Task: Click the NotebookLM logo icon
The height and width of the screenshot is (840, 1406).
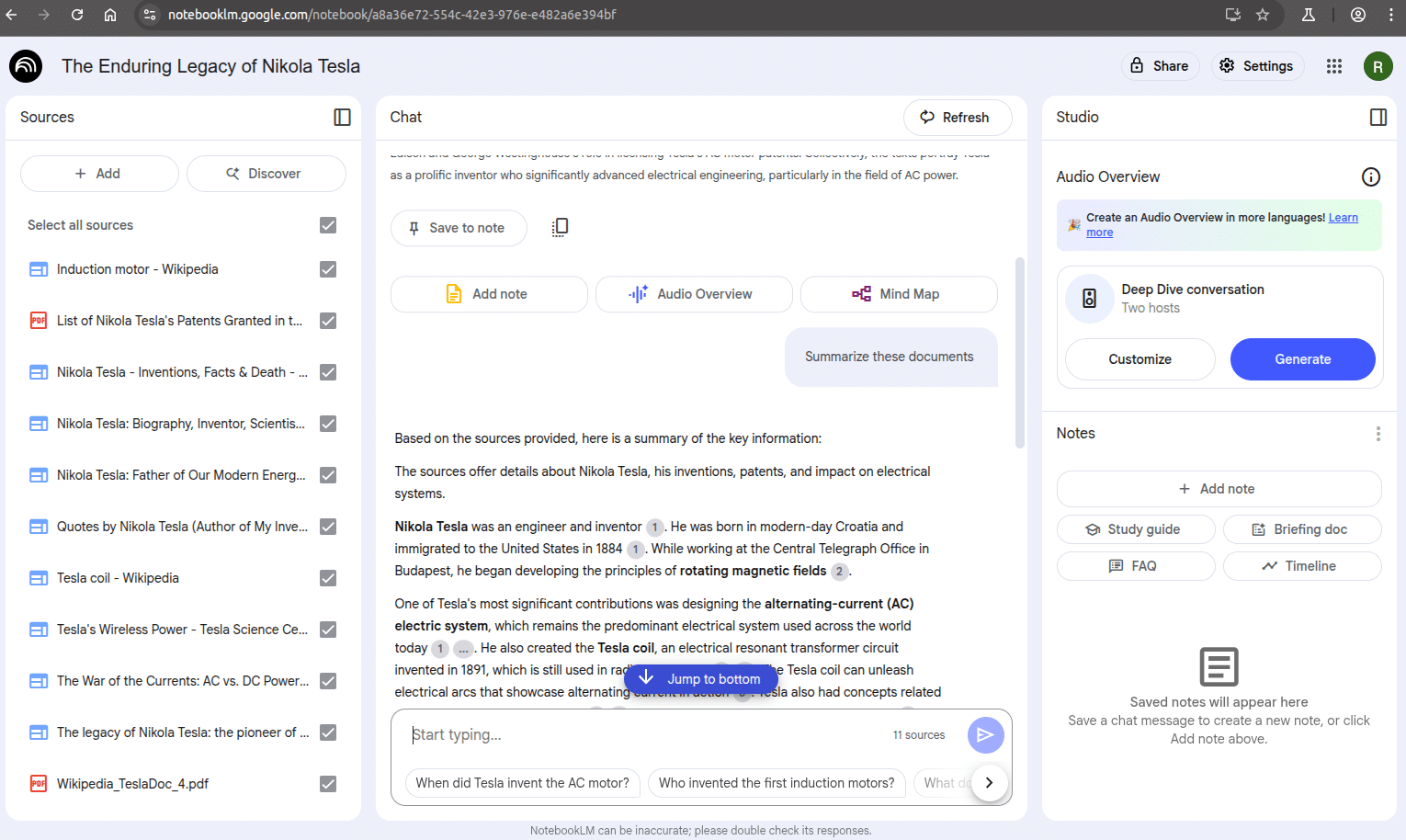Action: [26, 66]
